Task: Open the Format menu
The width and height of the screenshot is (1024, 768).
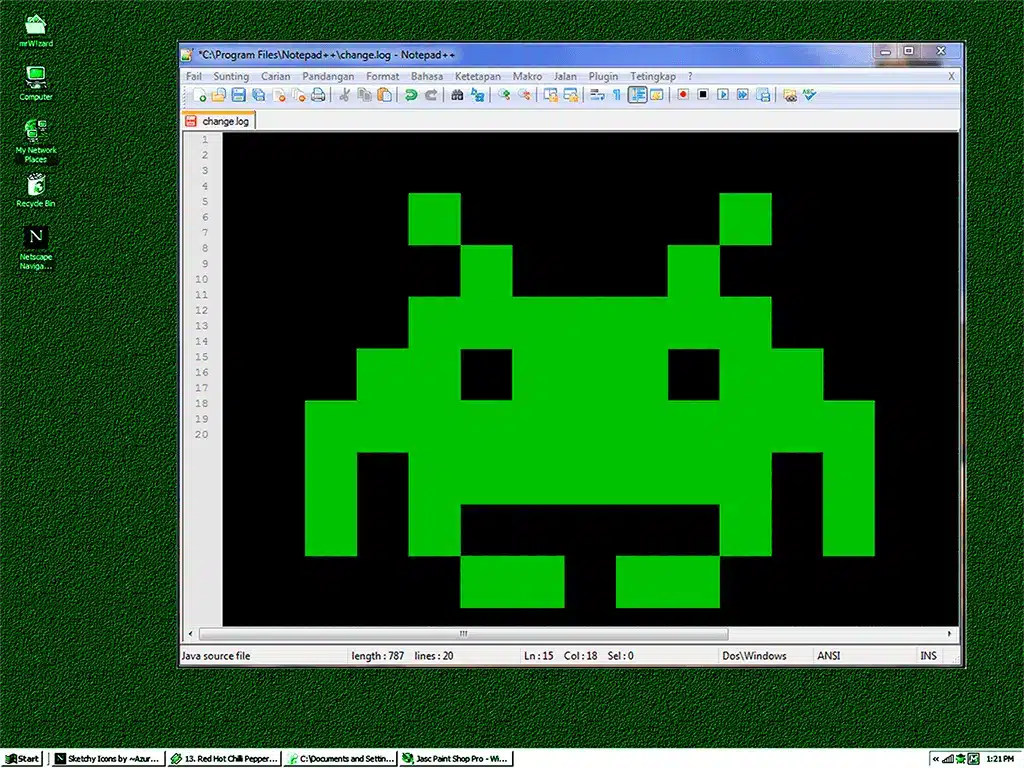Action: 382,76
